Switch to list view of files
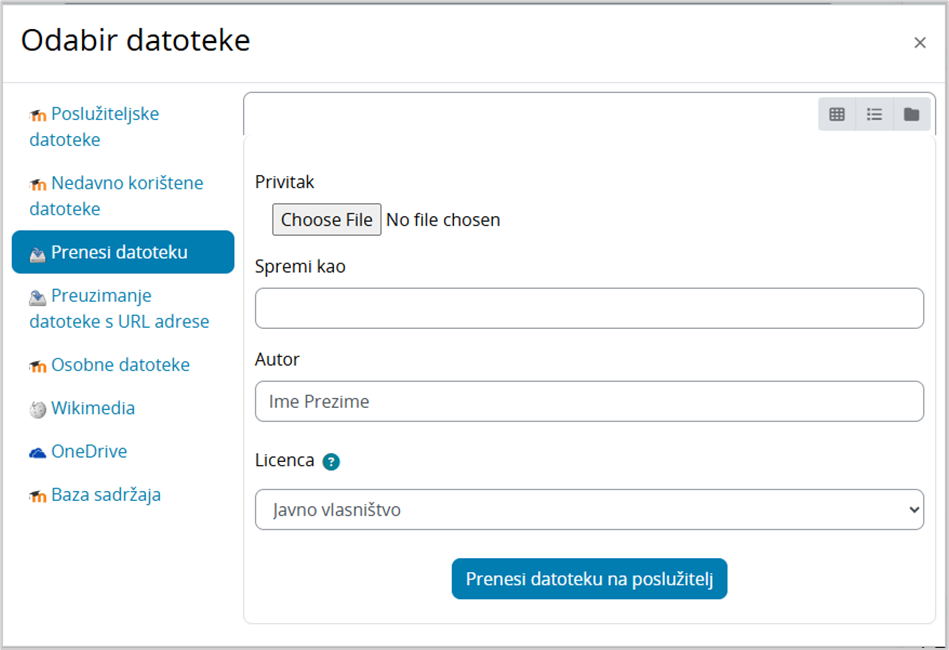The width and height of the screenshot is (949, 650). (x=874, y=114)
